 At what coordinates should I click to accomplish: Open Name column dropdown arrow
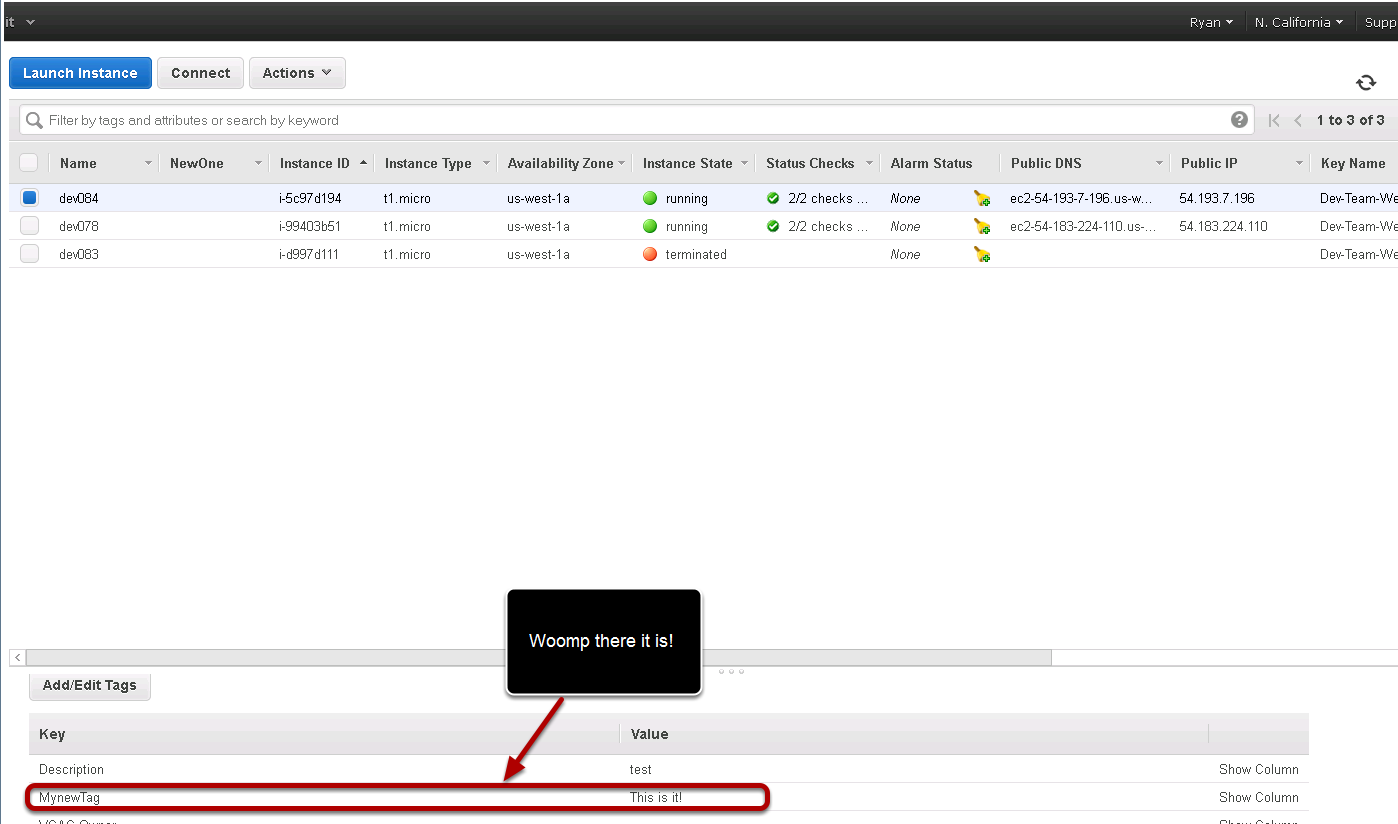[149, 163]
